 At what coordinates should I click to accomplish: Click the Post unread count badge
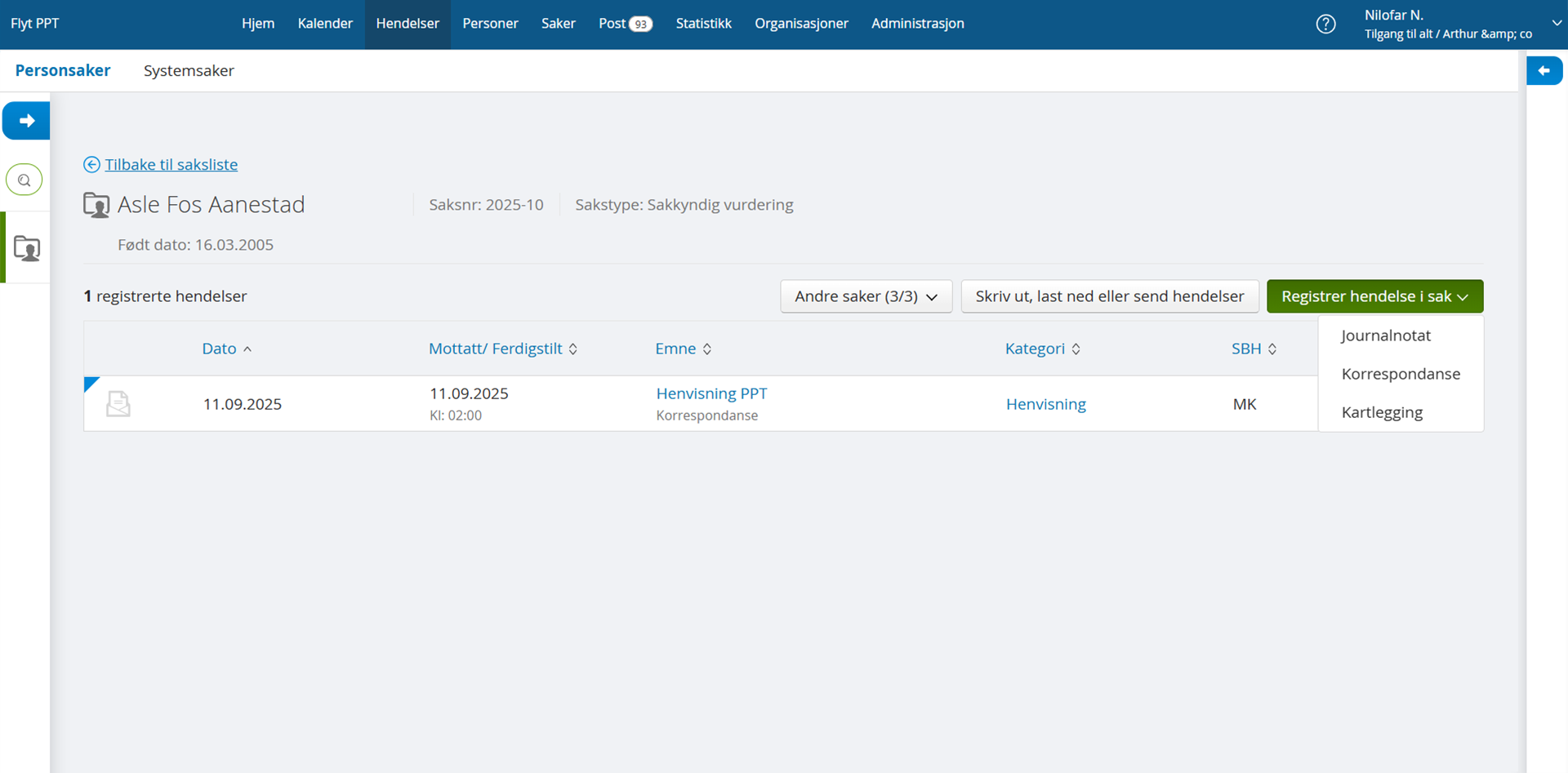pyautogui.click(x=641, y=24)
